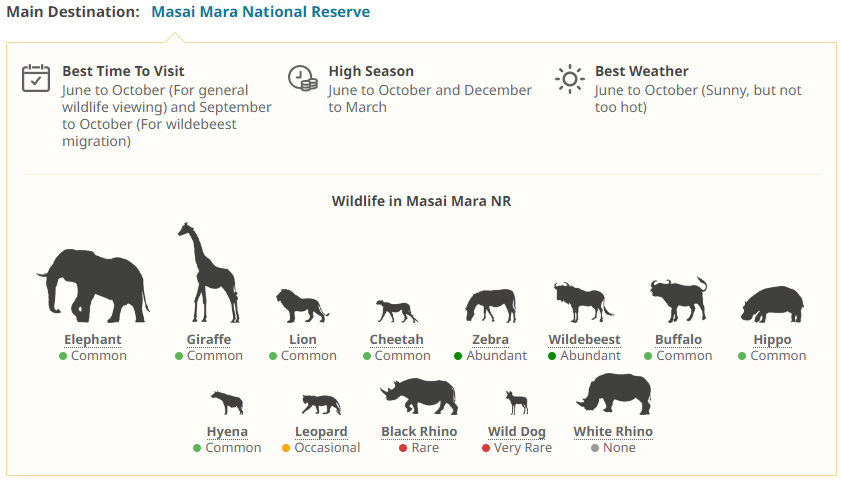Select the lion silhouette icon
841x483 pixels.
coord(301,305)
